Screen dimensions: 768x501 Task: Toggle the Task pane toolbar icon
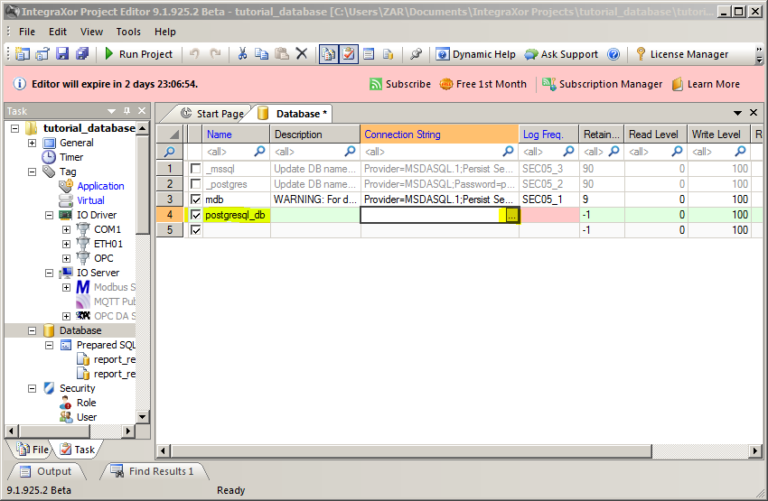348,54
